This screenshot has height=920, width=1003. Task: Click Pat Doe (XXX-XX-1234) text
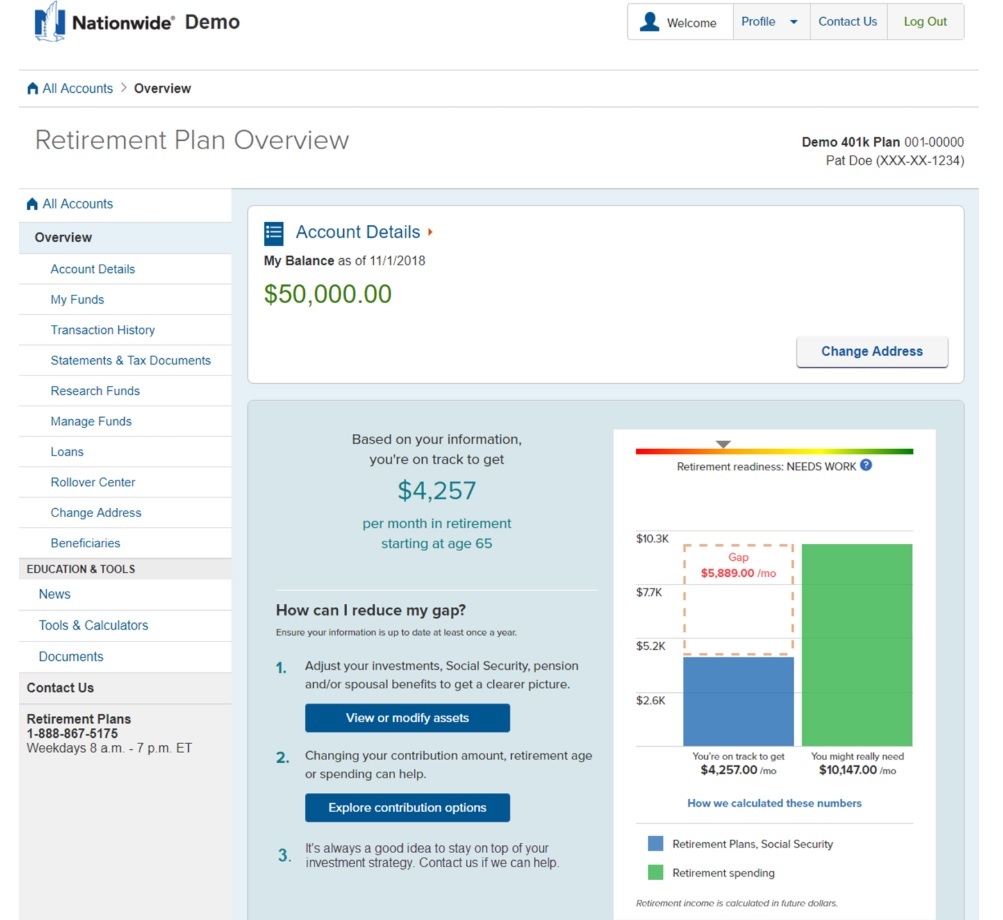click(x=895, y=161)
